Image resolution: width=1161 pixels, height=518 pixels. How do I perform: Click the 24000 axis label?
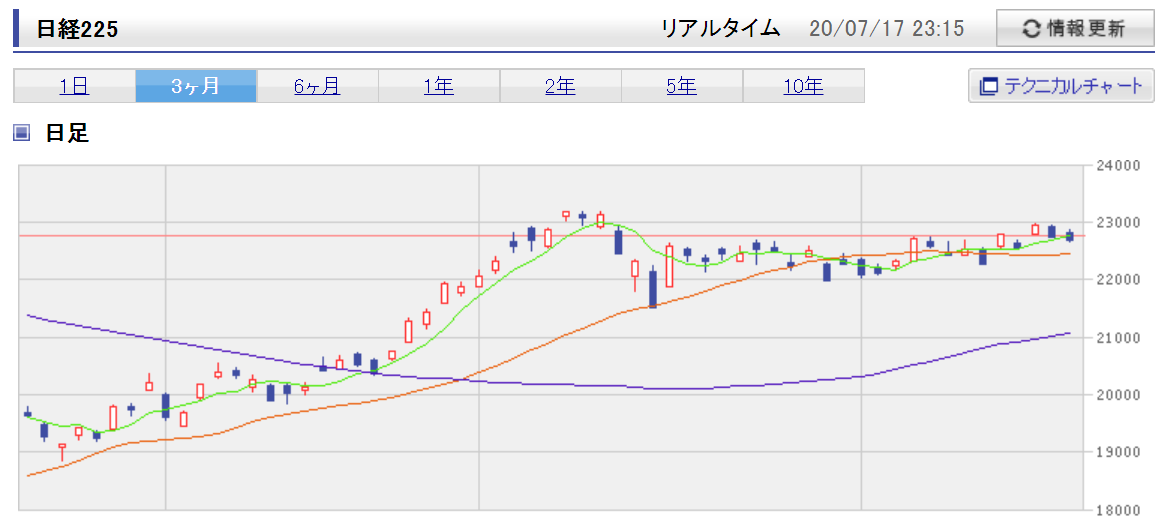(1120, 165)
